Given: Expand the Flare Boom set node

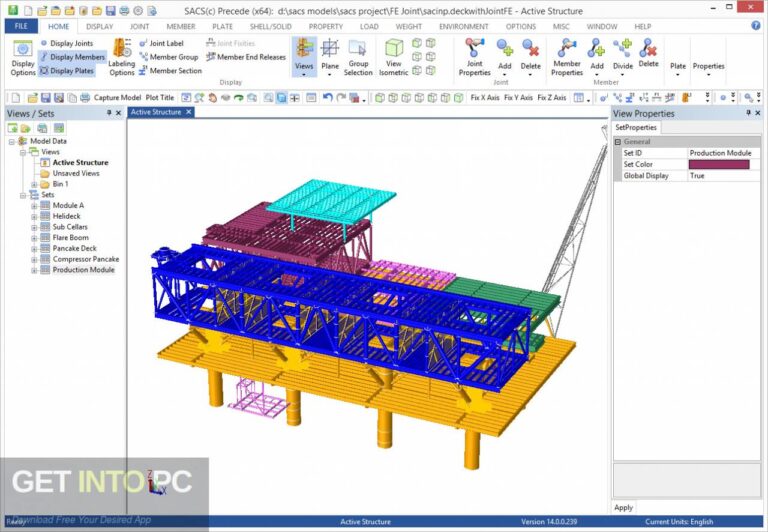Looking at the screenshot, I should (x=34, y=238).
